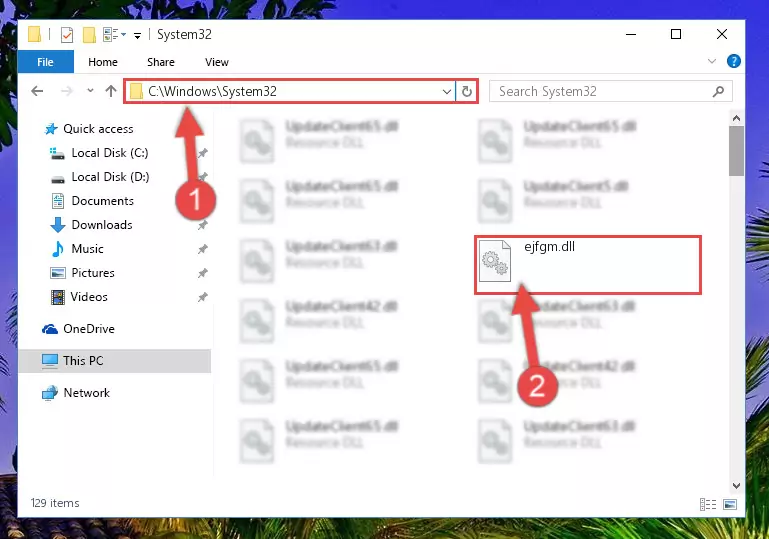This screenshot has width=769, height=539.
Task: Open address bar history dropdown
Action: (x=447, y=92)
